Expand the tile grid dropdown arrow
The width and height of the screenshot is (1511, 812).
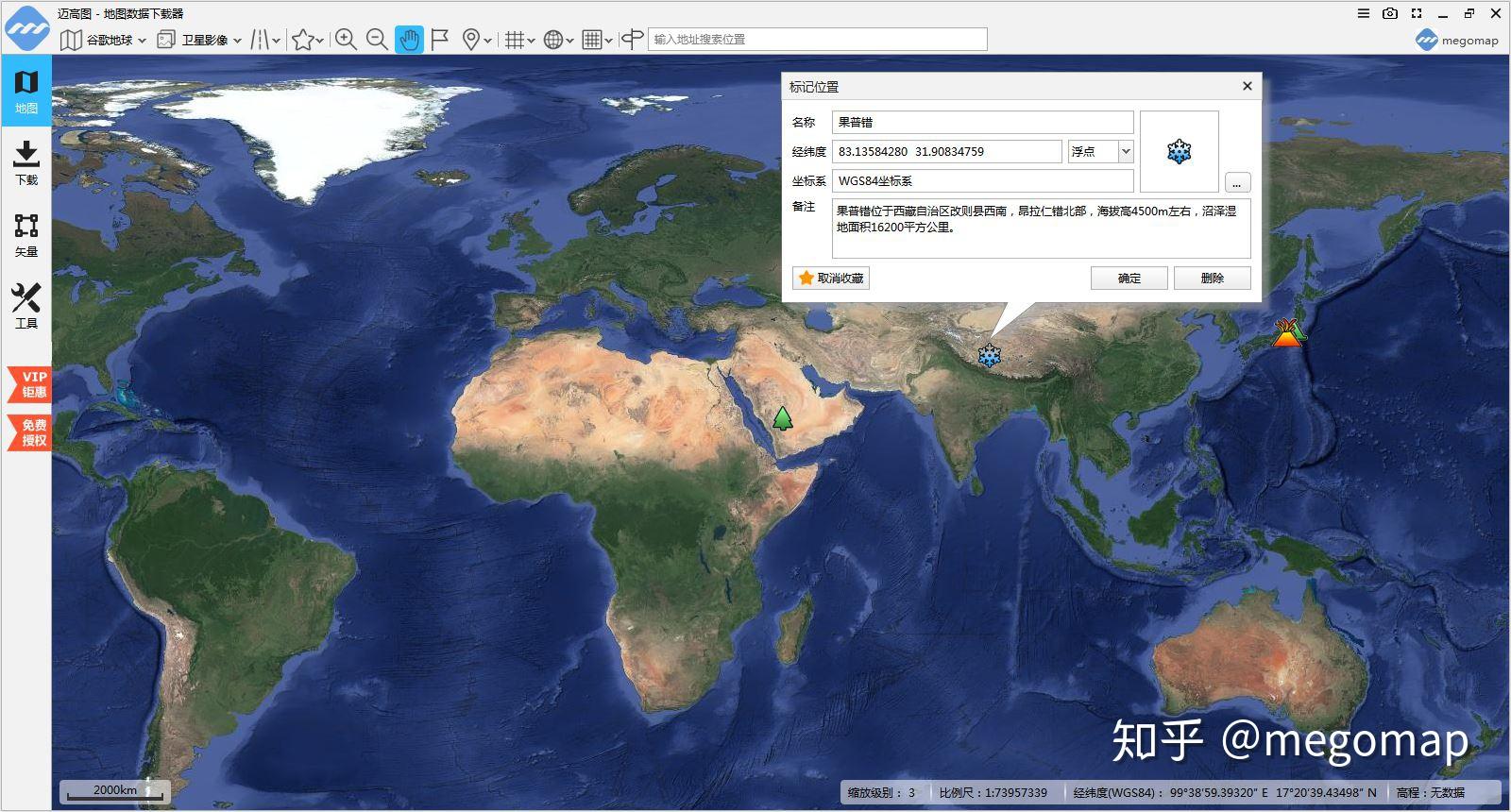point(608,41)
